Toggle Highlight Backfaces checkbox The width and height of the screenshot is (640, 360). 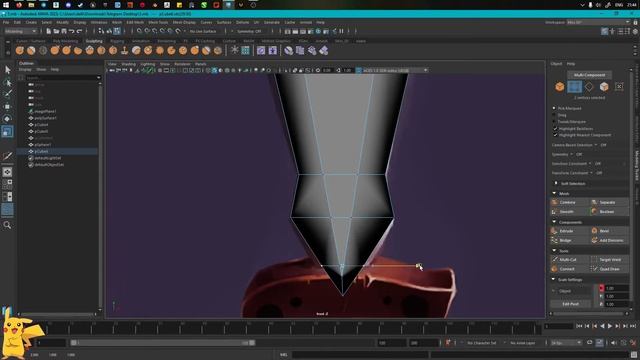tap(555, 128)
